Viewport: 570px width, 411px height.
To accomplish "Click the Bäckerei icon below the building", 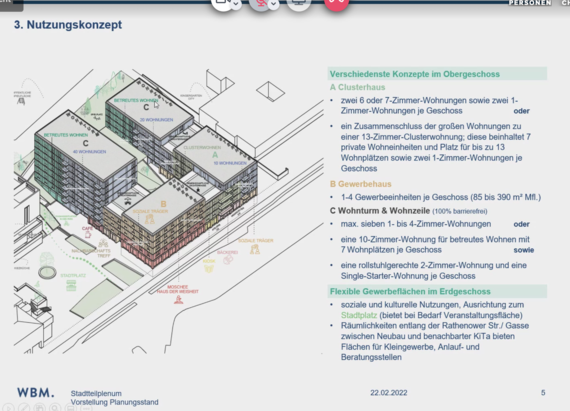I will (228, 259).
